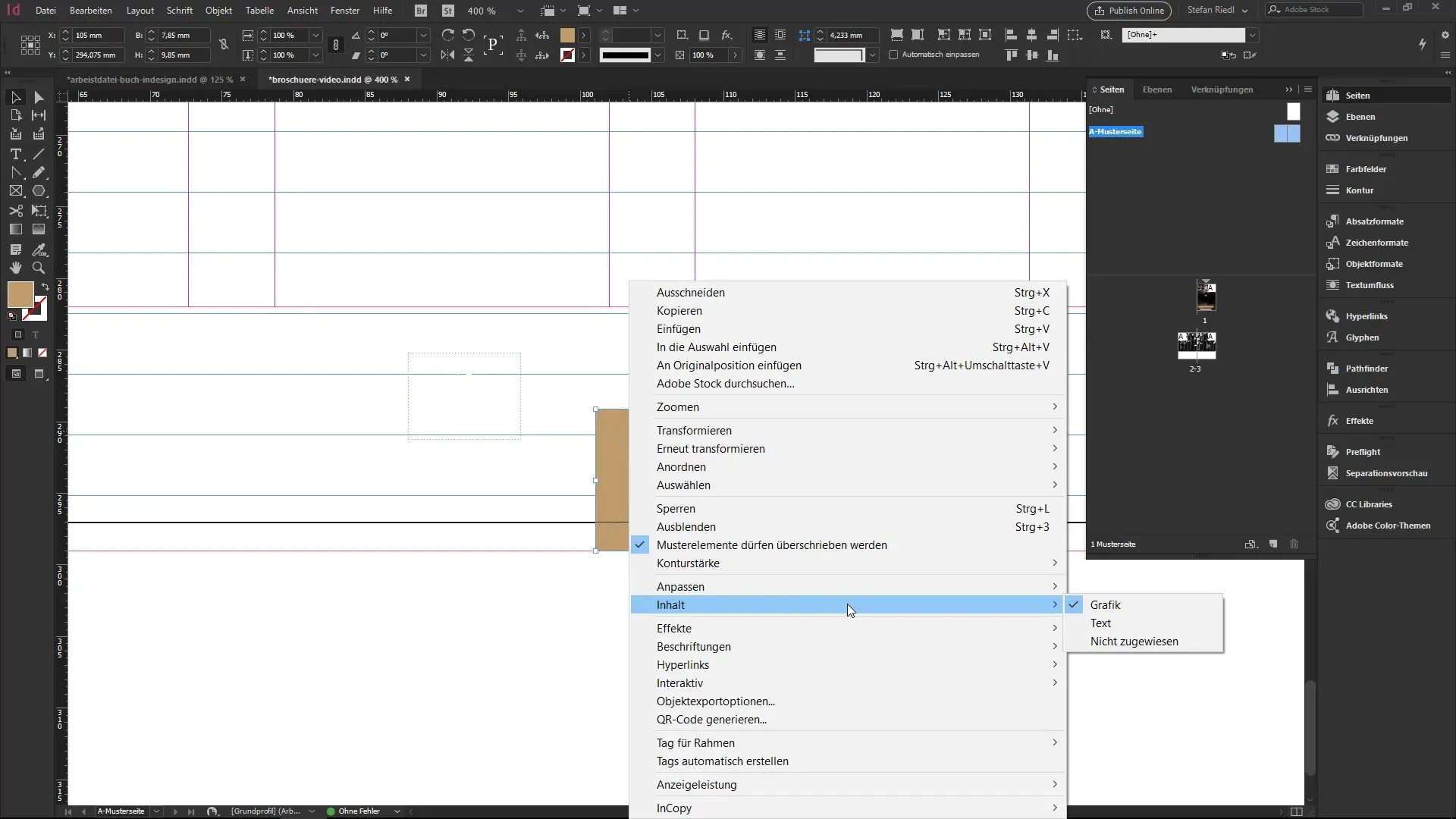Toggle constrain width and height proportions
This screenshot has height=819, width=1456.
(x=224, y=45)
